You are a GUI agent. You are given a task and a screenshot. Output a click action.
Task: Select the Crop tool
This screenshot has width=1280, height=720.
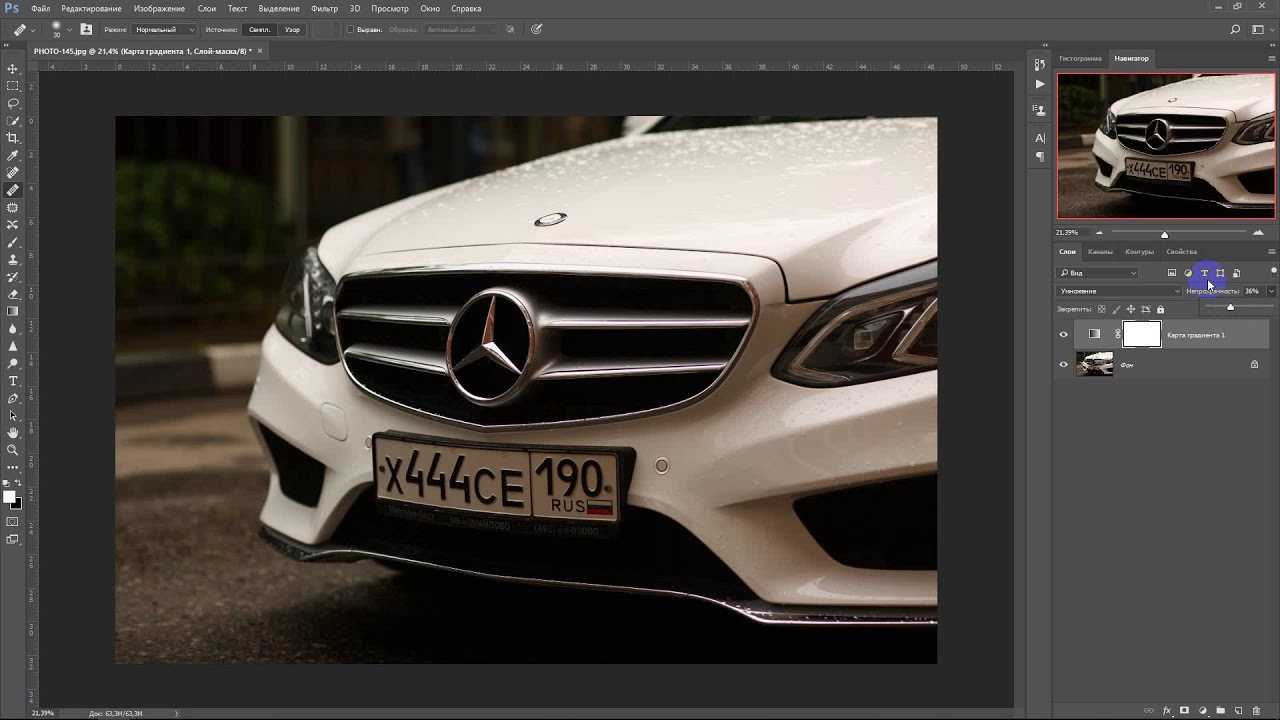tap(13, 138)
